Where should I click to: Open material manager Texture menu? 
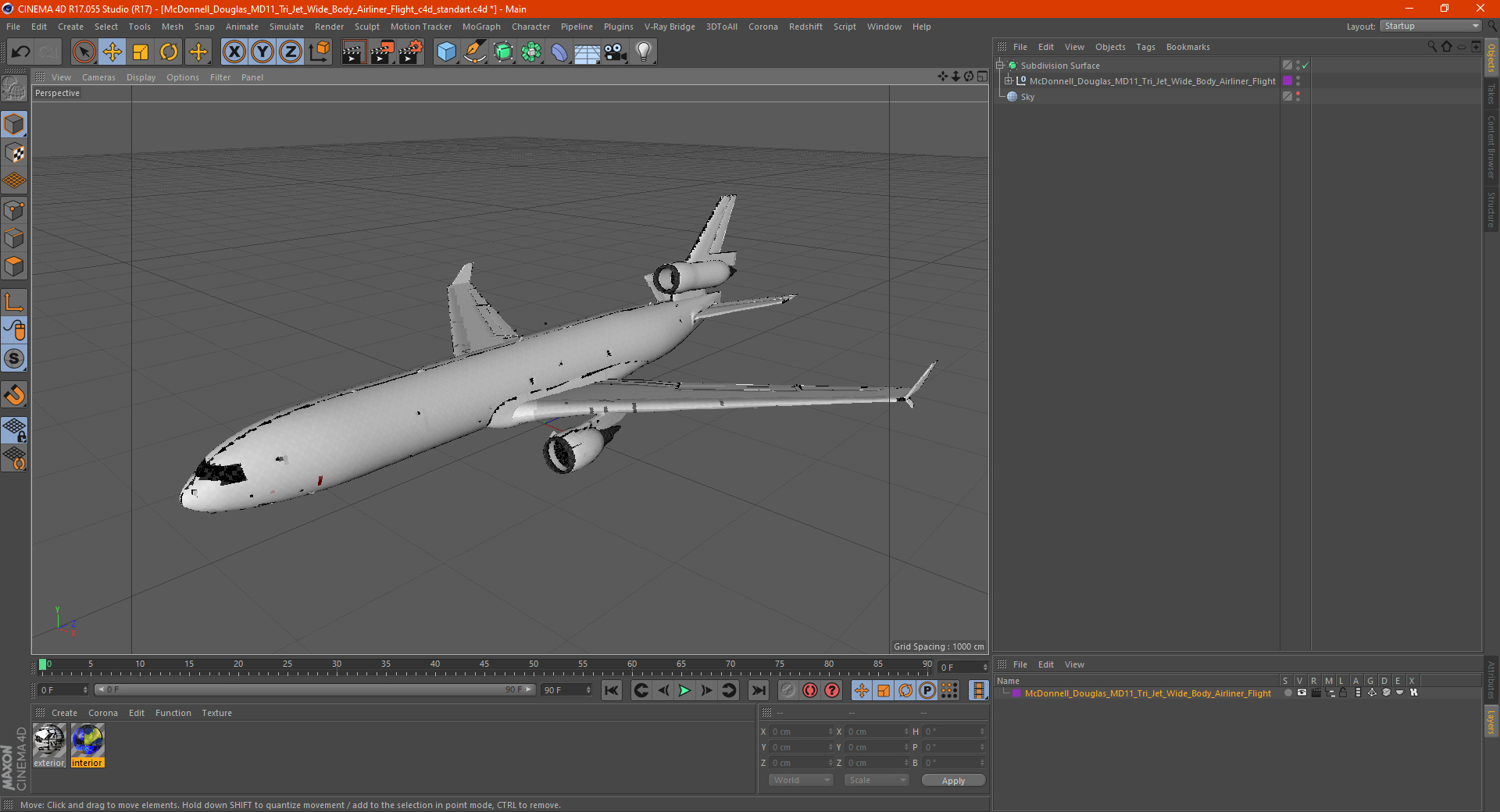pyautogui.click(x=216, y=713)
